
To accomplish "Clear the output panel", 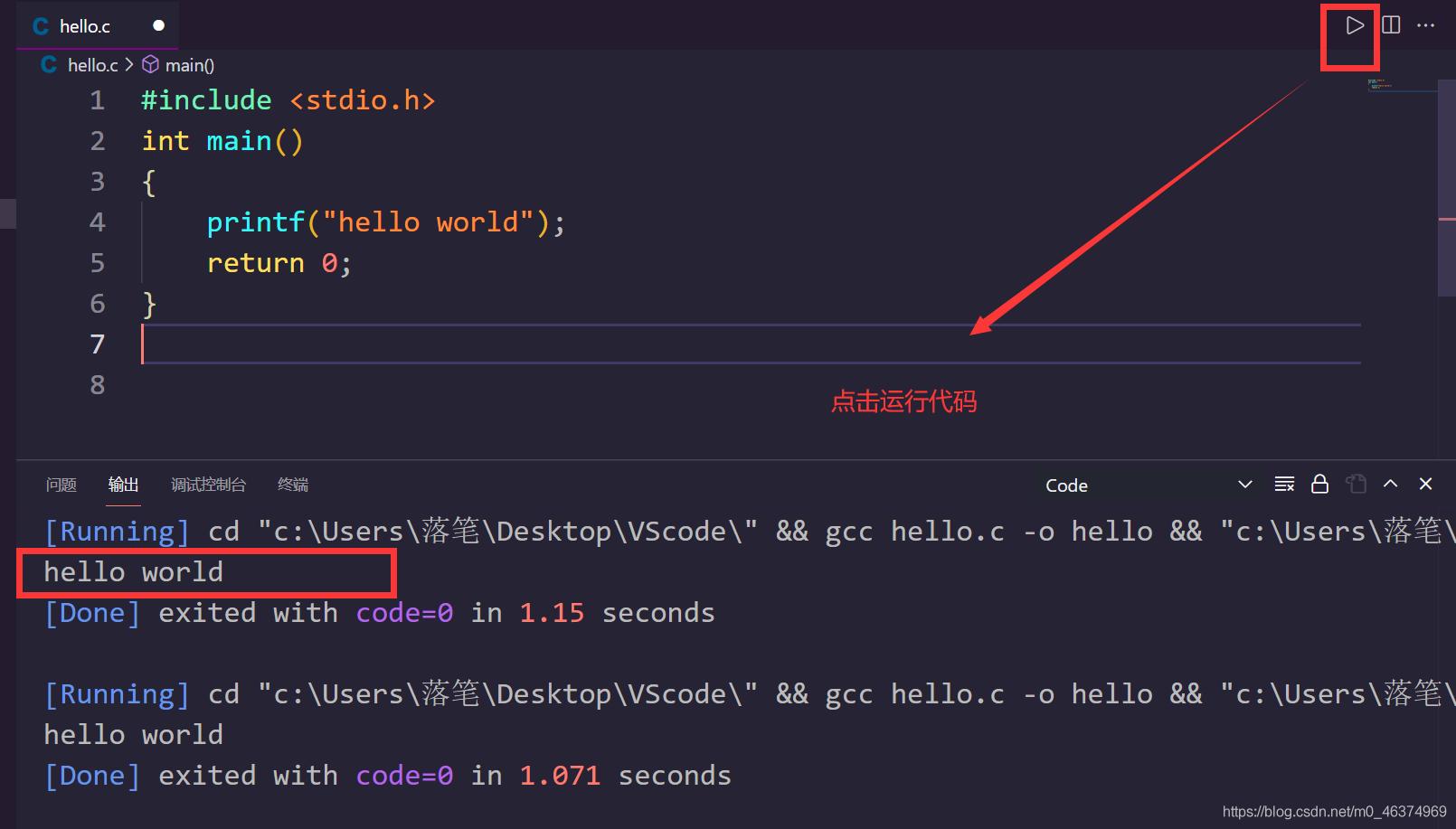I will tap(1284, 485).
